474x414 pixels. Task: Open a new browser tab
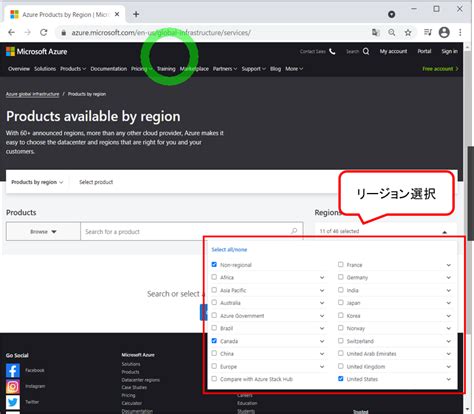(x=136, y=14)
